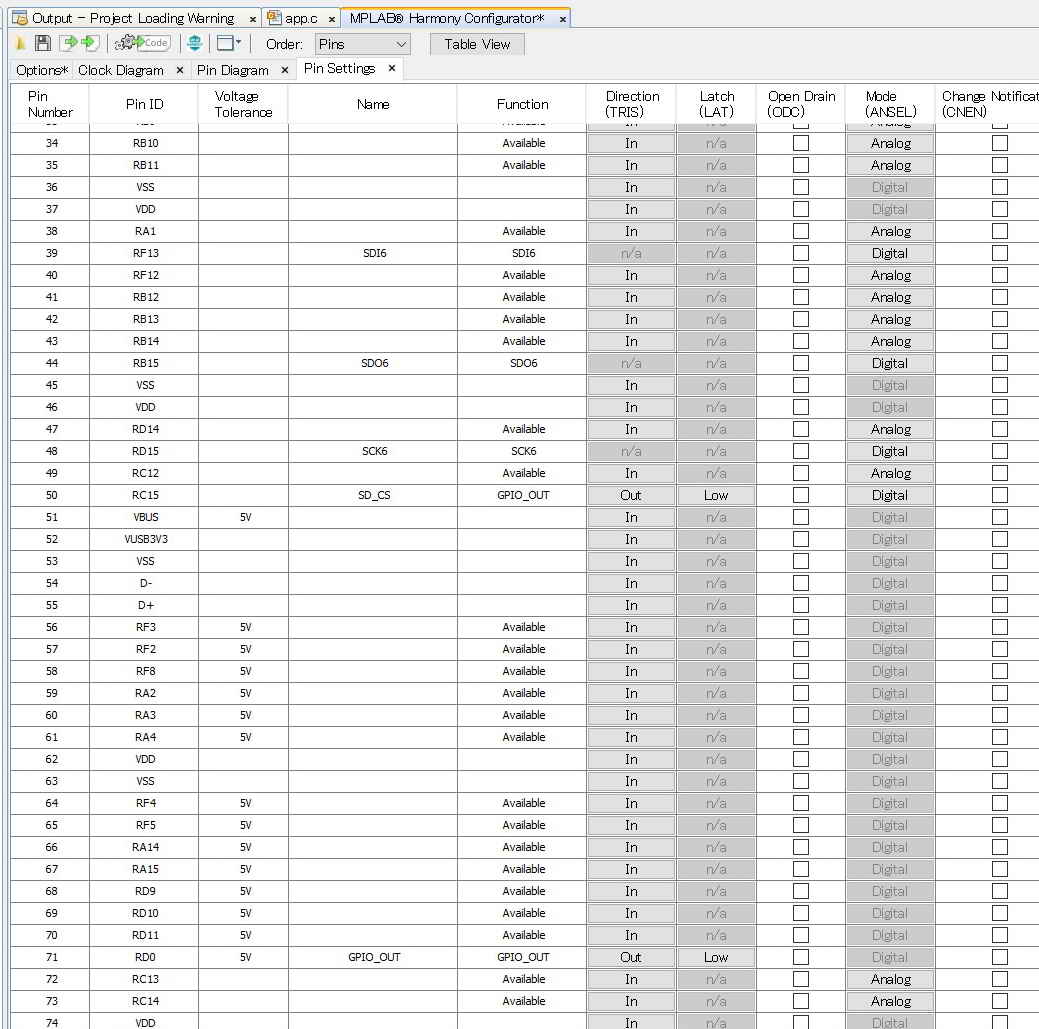Viewport: 1039px width, 1029px height.
Task: Toggle Analog mode for pin RC12
Action: point(890,473)
